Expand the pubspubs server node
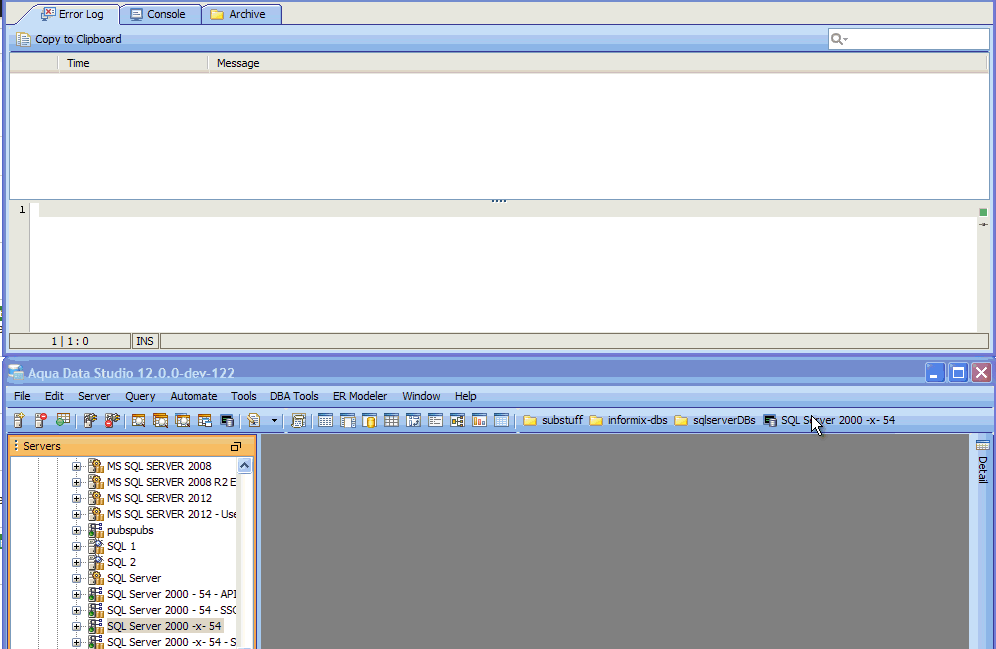 [76, 530]
